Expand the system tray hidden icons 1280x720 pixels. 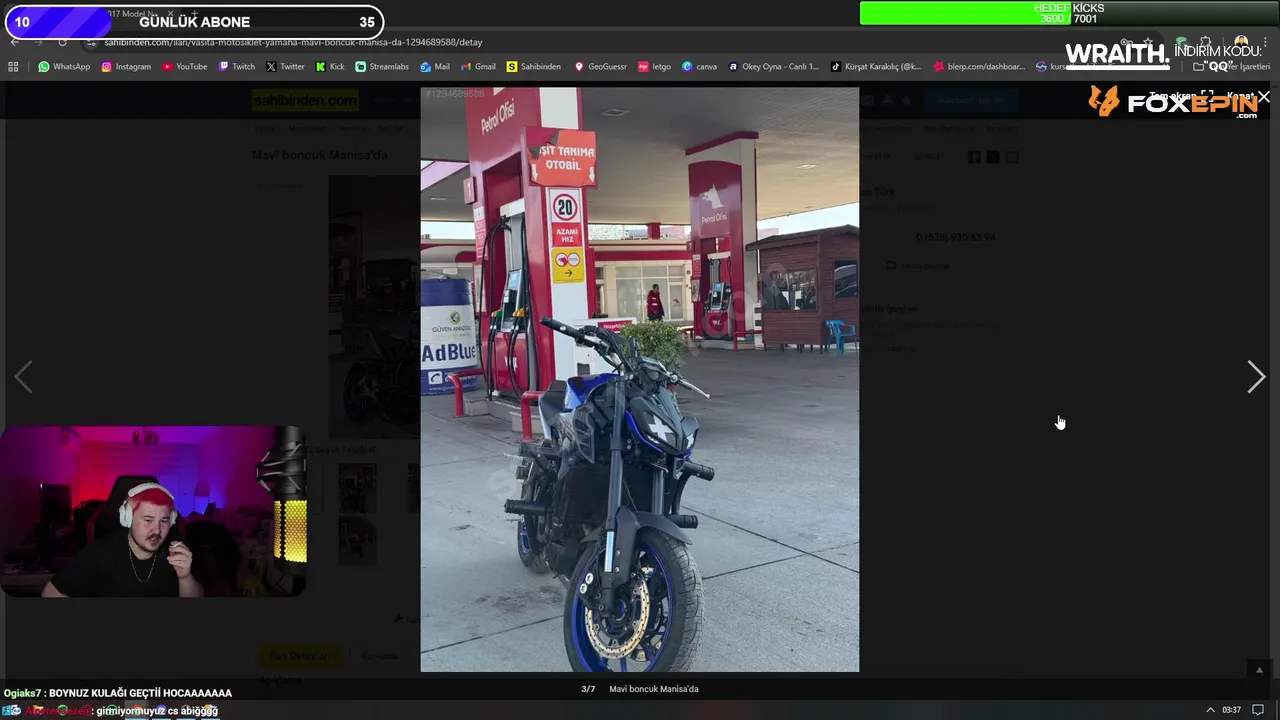(x=1209, y=710)
